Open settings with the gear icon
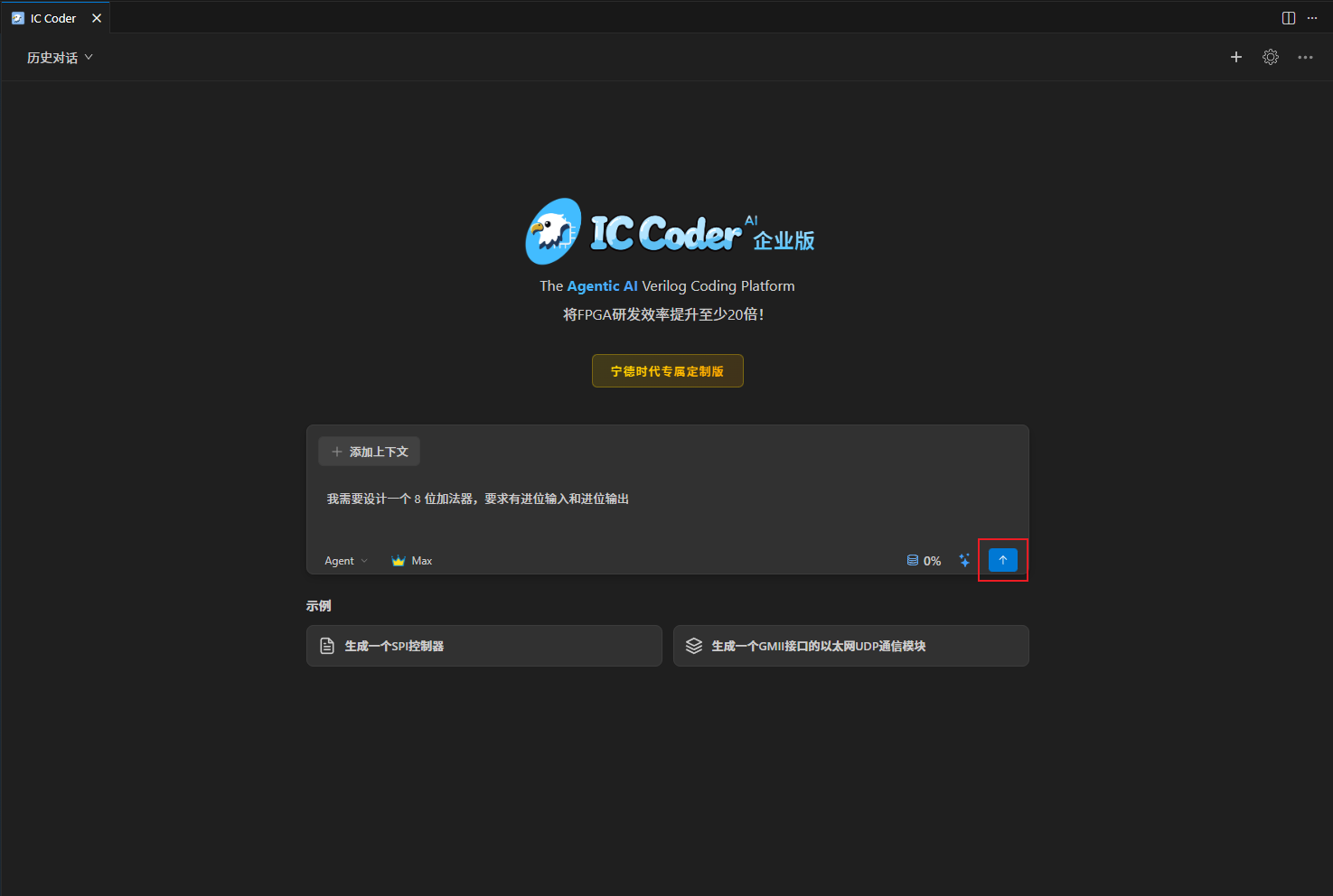 coord(1271,57)
